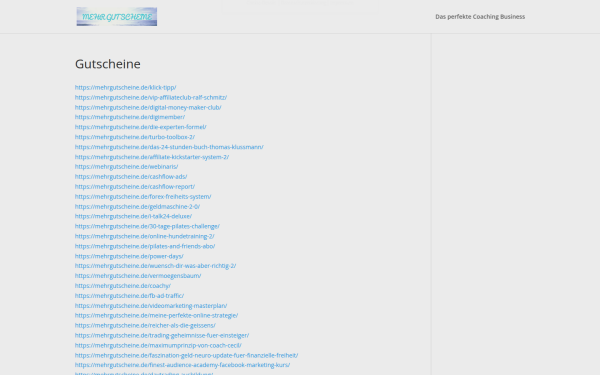Open the reicher-als-die-geissens link
This screenshot has height=375, width=600.
tap(145, 325)
